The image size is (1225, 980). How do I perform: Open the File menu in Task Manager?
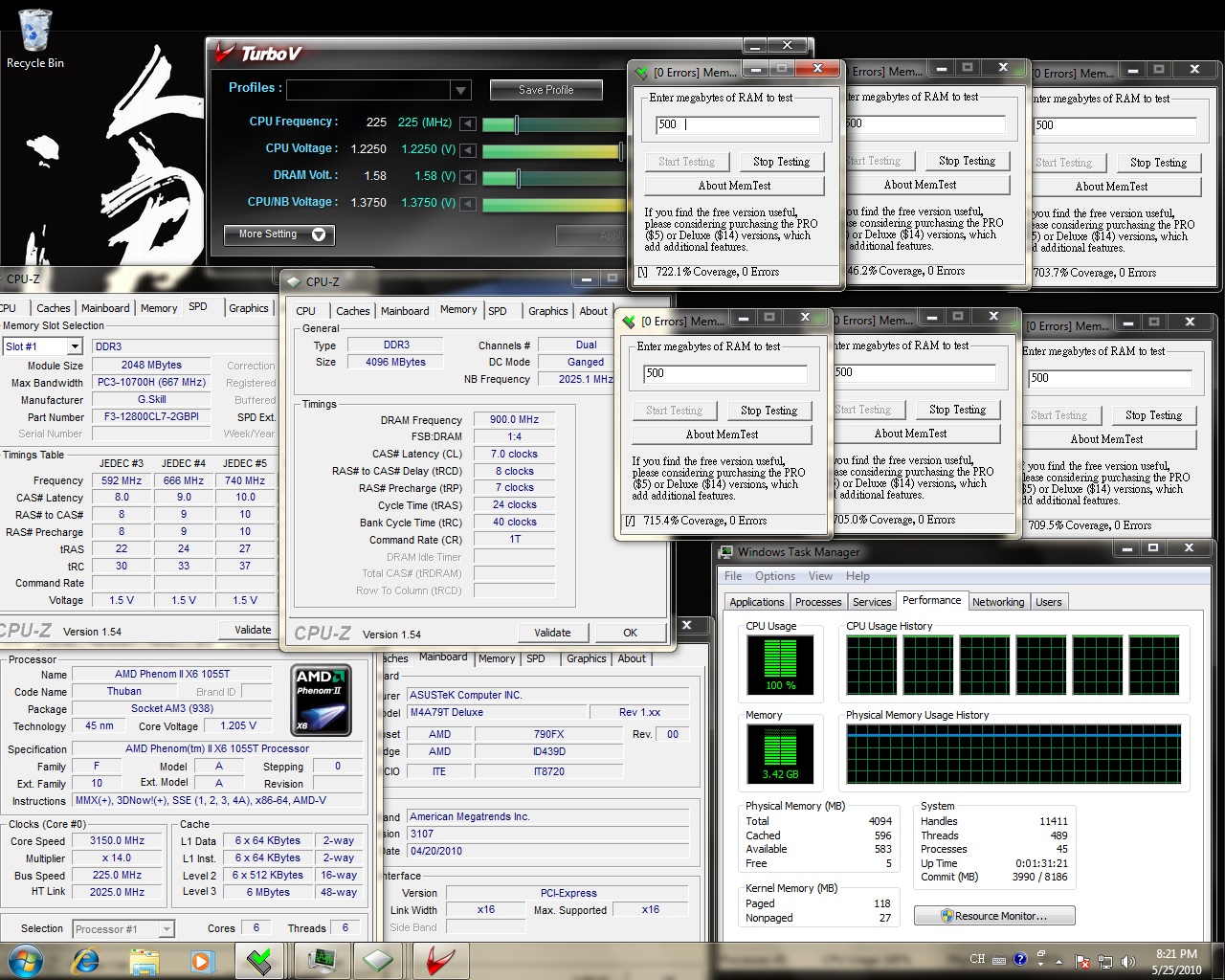[x=733, y=576]
